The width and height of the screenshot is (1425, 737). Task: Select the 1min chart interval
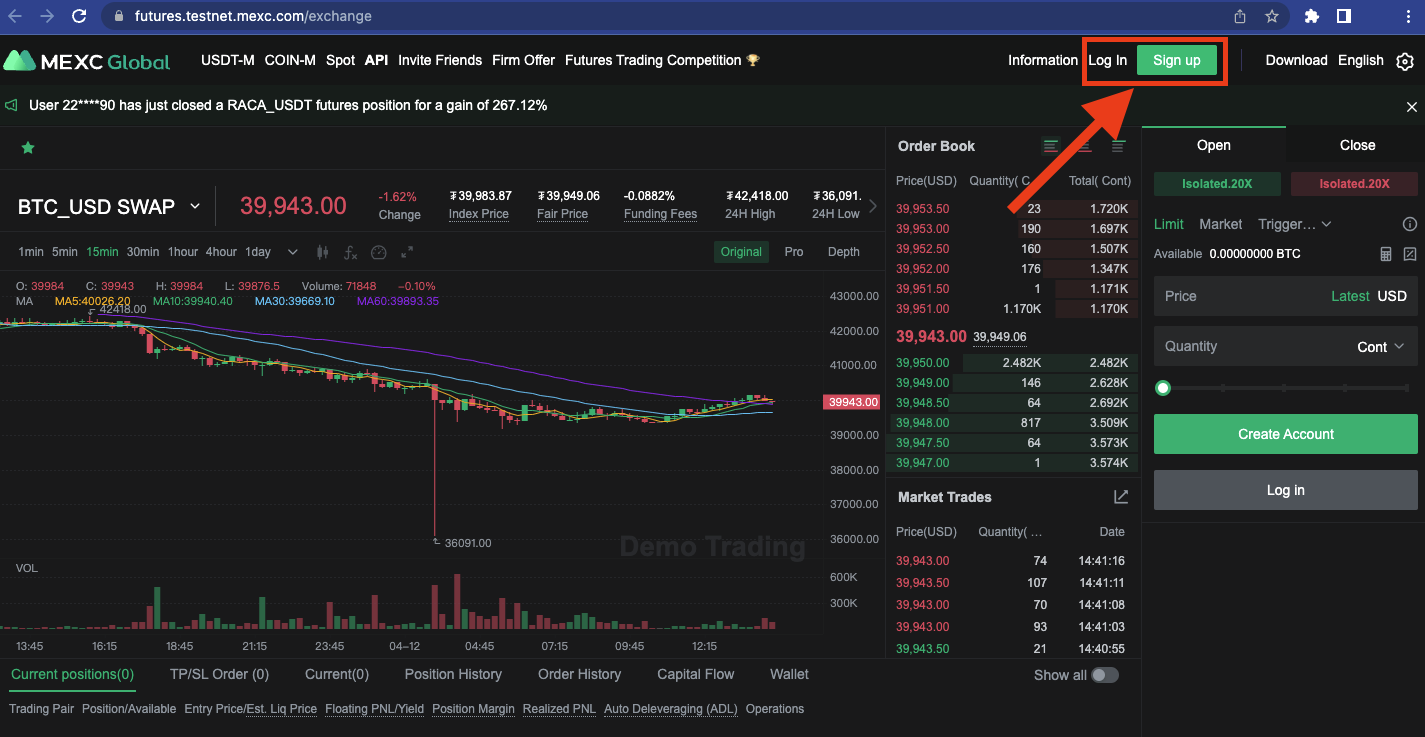point(31,252)
